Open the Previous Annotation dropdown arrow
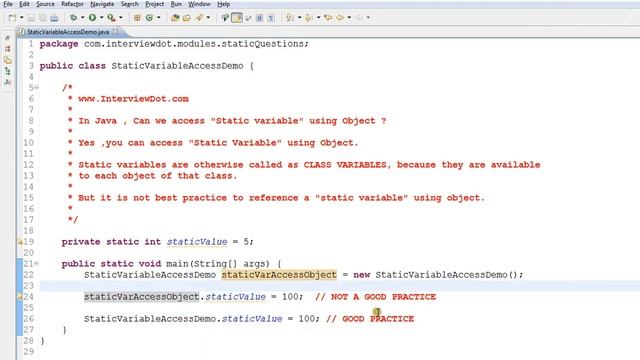 click(x=318, y=18)
